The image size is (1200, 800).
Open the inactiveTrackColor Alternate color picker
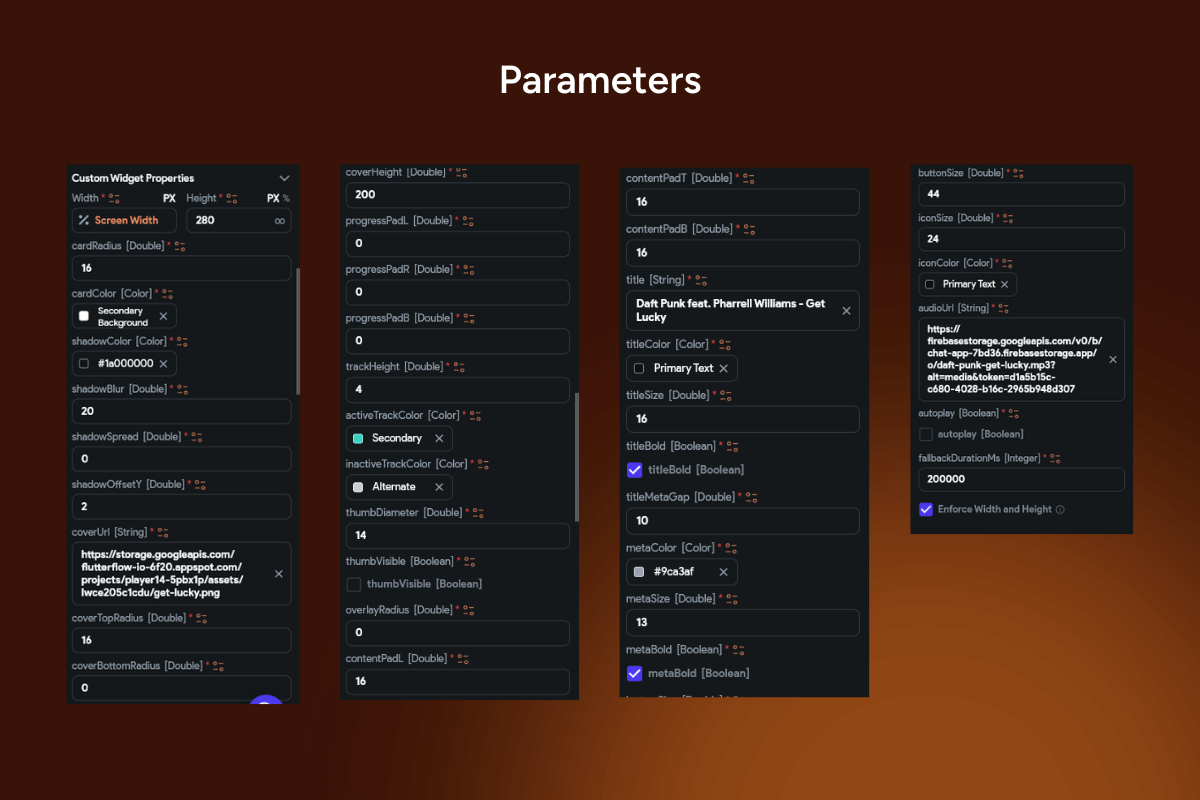click(393, 487)
